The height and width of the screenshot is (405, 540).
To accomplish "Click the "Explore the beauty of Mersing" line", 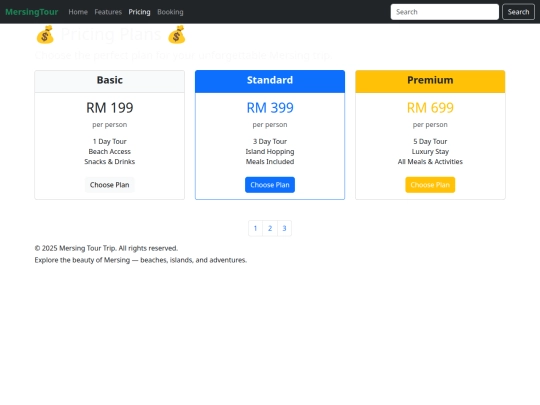I will 141,260.
